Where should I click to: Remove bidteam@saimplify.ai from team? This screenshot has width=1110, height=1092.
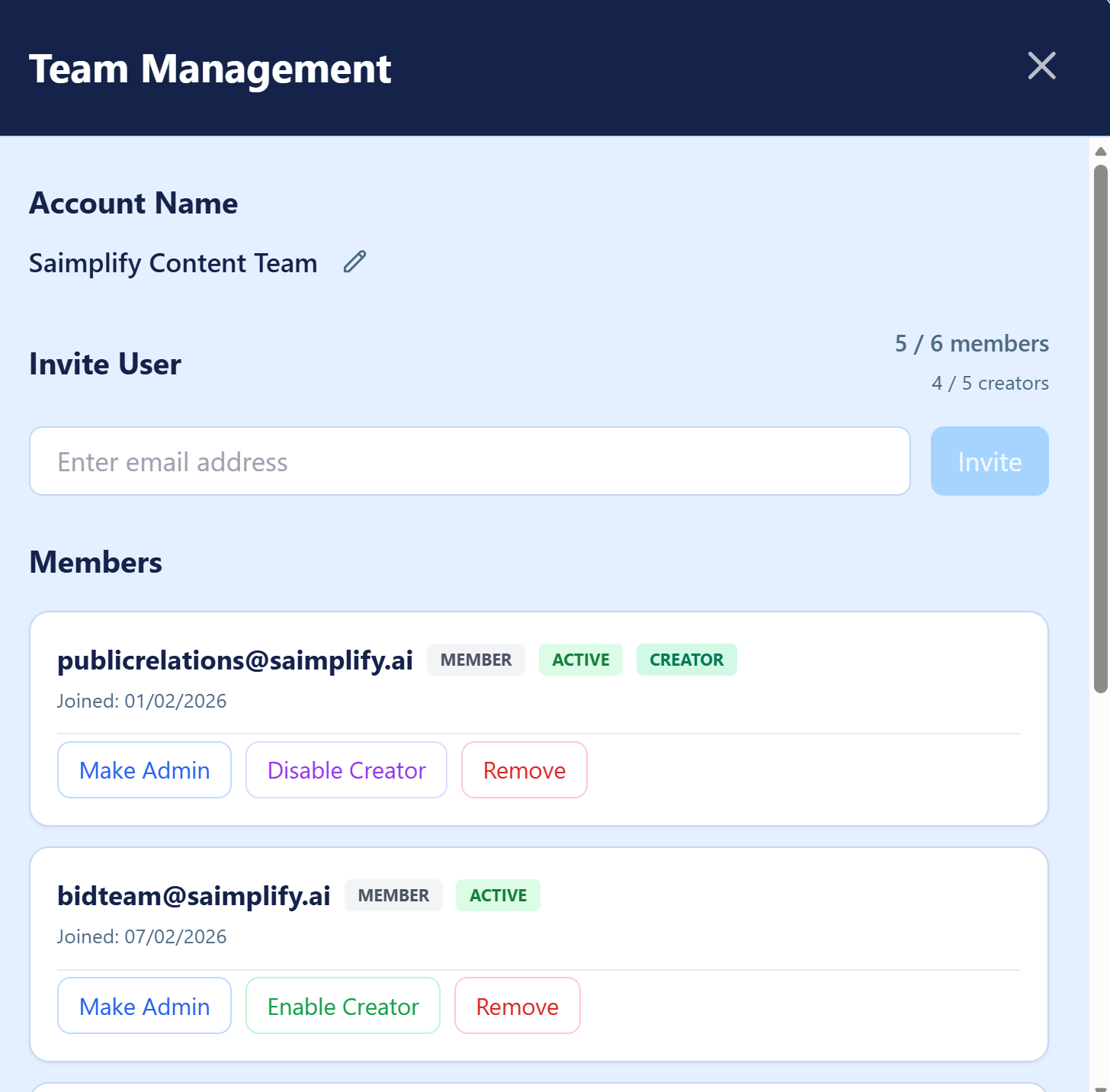(518, 1007)
